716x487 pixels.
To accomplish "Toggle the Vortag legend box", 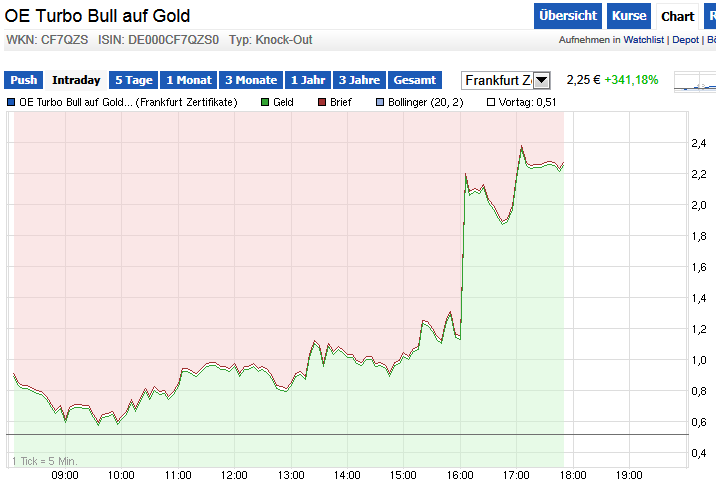I will click(x=491, y=102).
